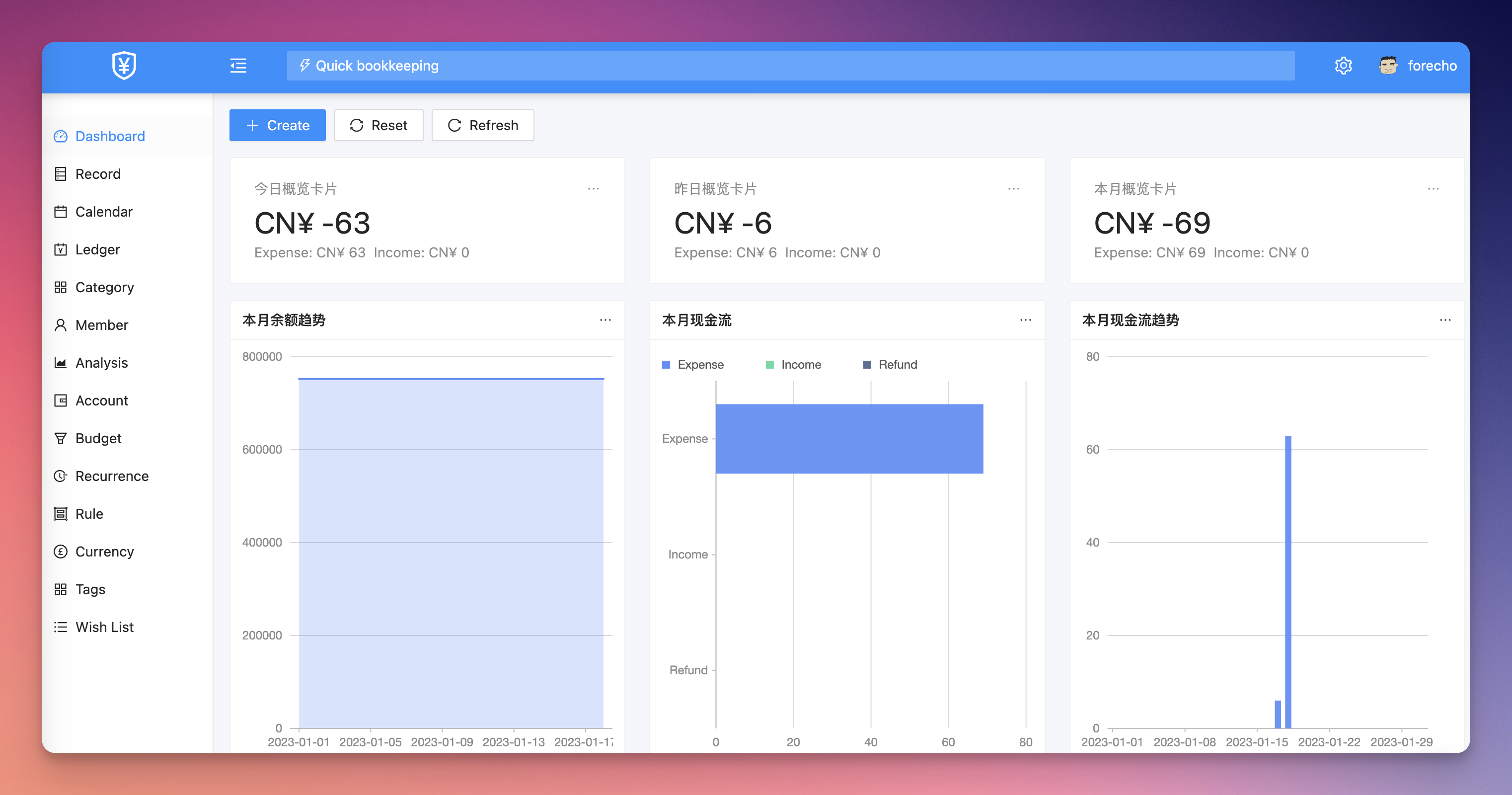The width and height of the screenshot is (1512, 795).
Task: Click the Analysis chart icon
Action: point(61,363)
